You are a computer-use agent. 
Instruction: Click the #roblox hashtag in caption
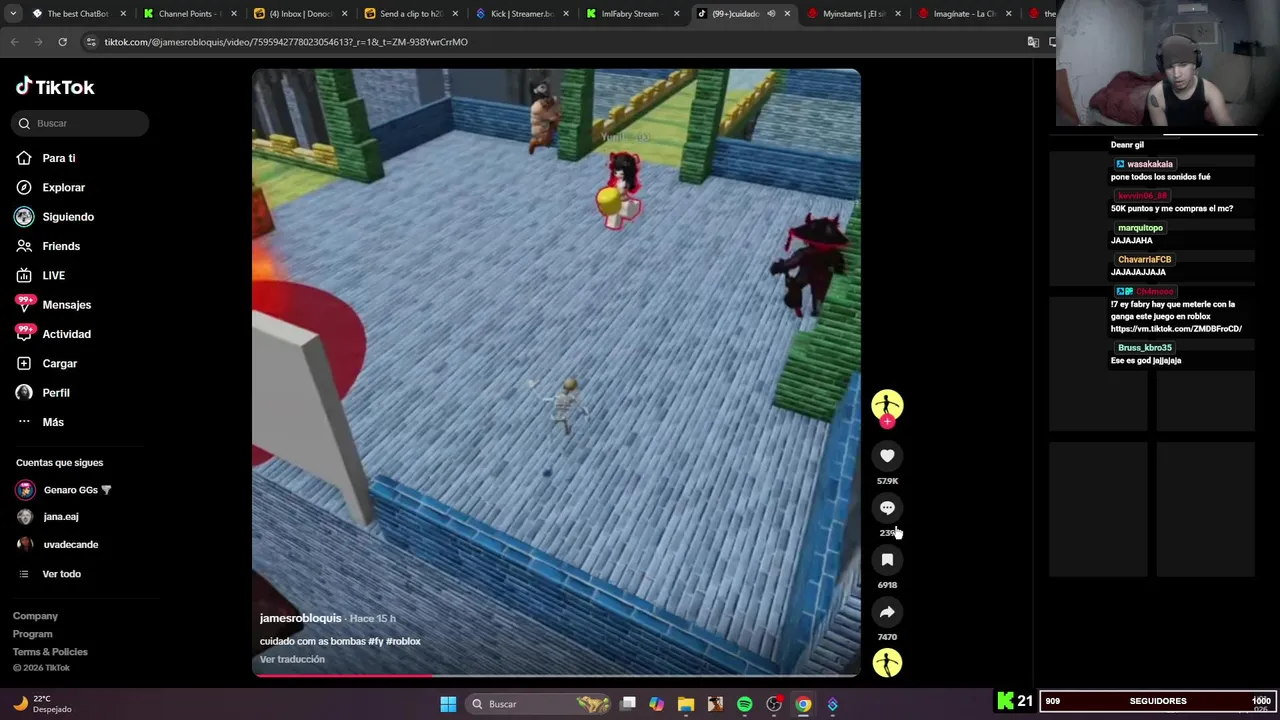tap(403, 641)
